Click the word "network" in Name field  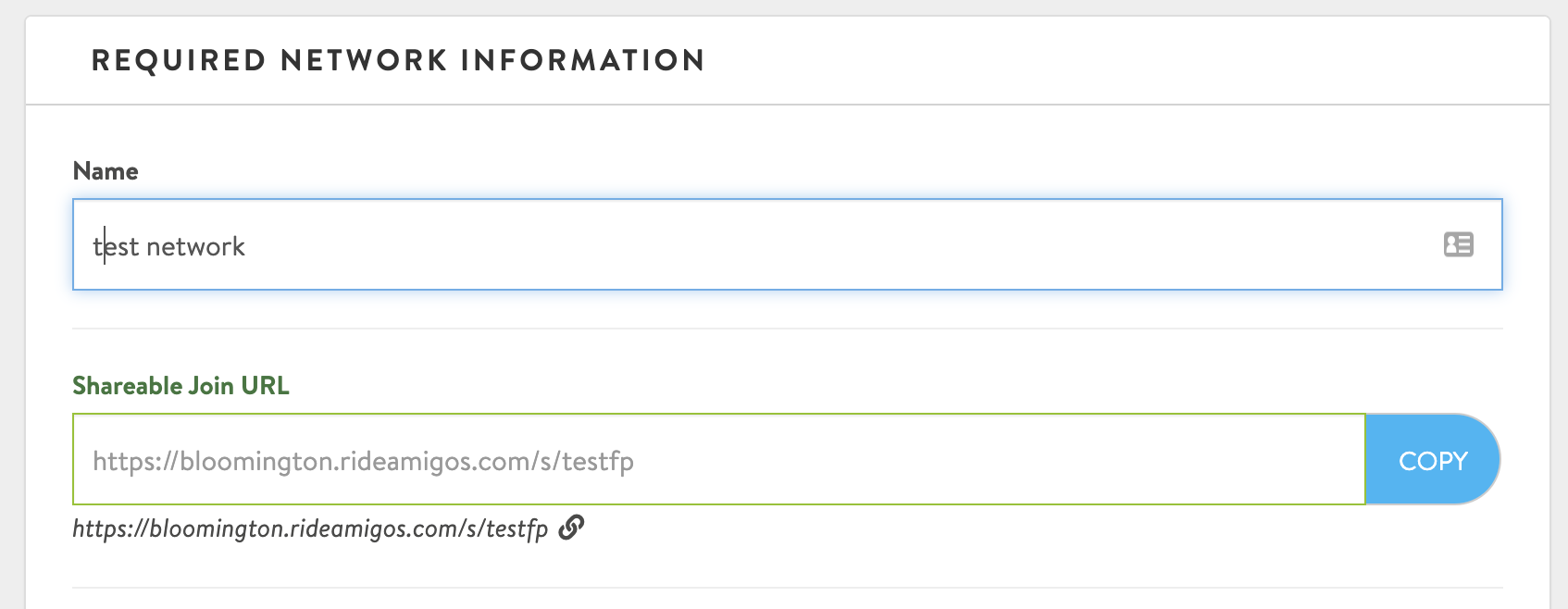point(195,246)
